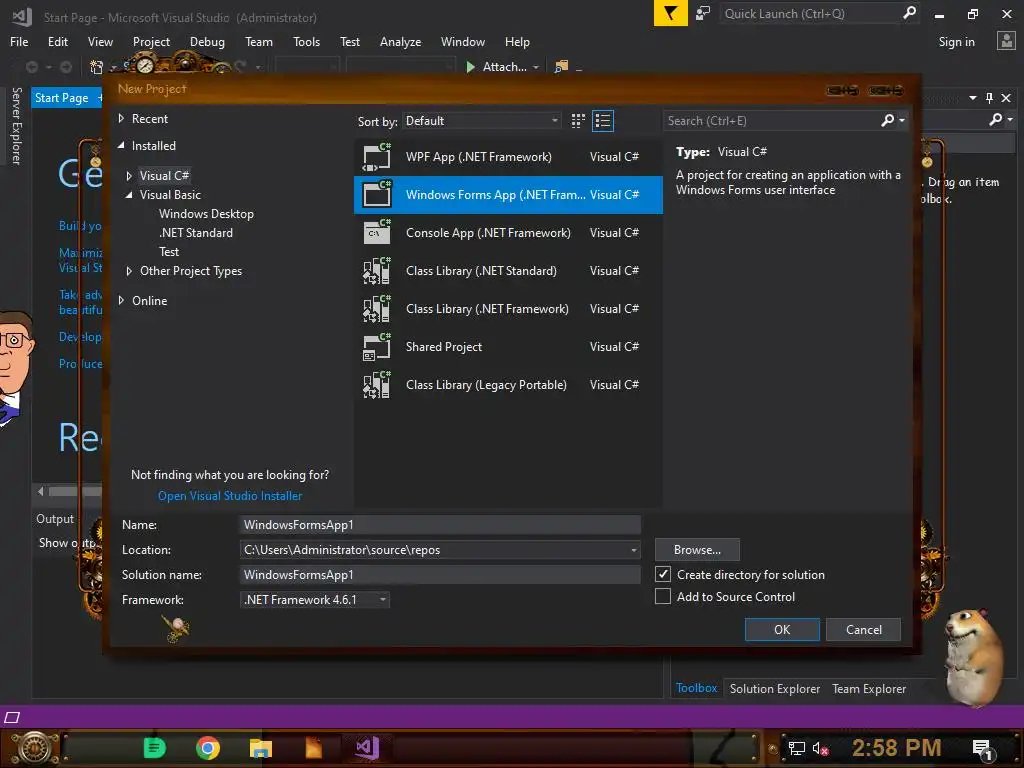The image size is (1024, 768).
Task: Click the New Project toolbar icon
Action: coord(97,67)
